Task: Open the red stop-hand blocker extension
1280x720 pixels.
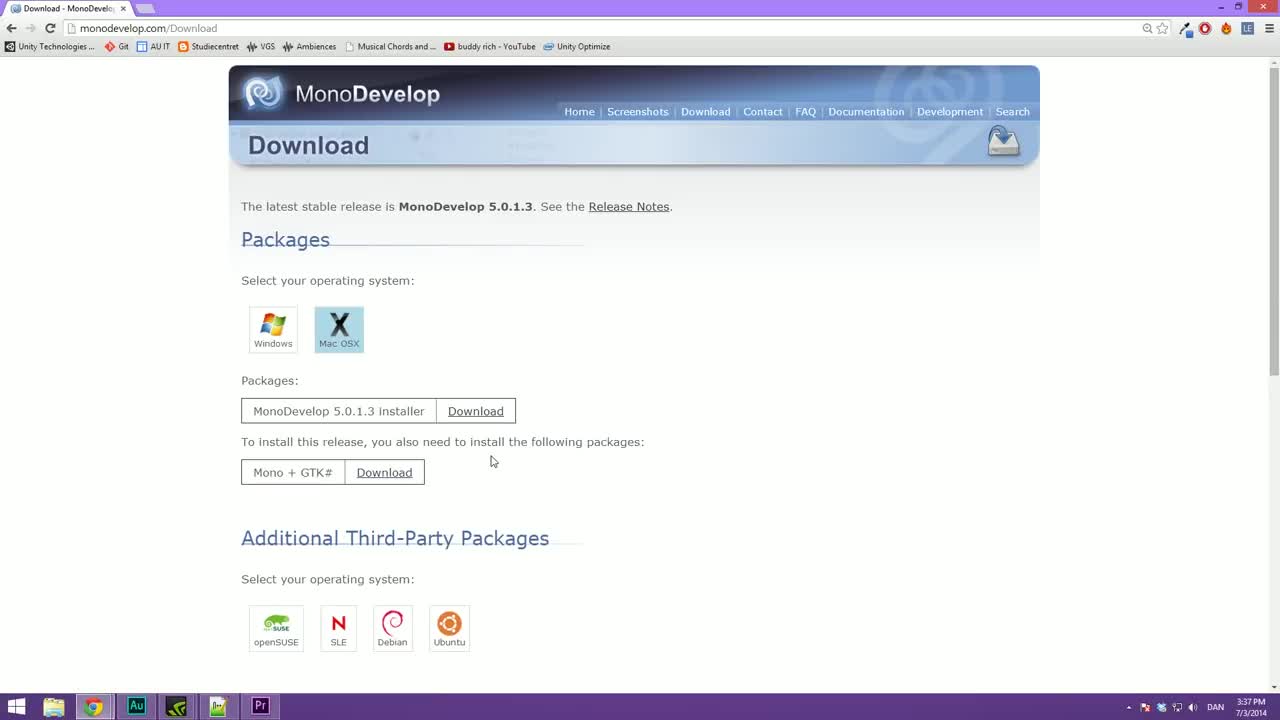Action: pos(1205,28)
